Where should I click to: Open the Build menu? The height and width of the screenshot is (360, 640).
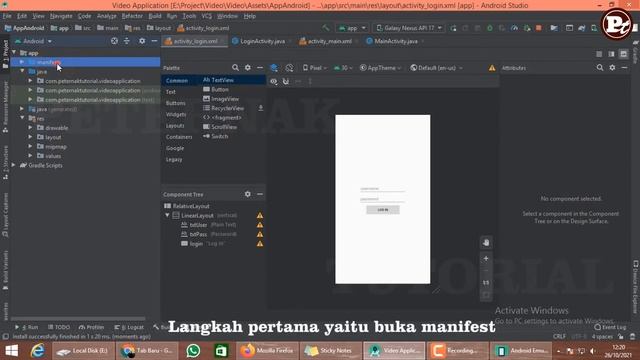(x=155, y=16)
